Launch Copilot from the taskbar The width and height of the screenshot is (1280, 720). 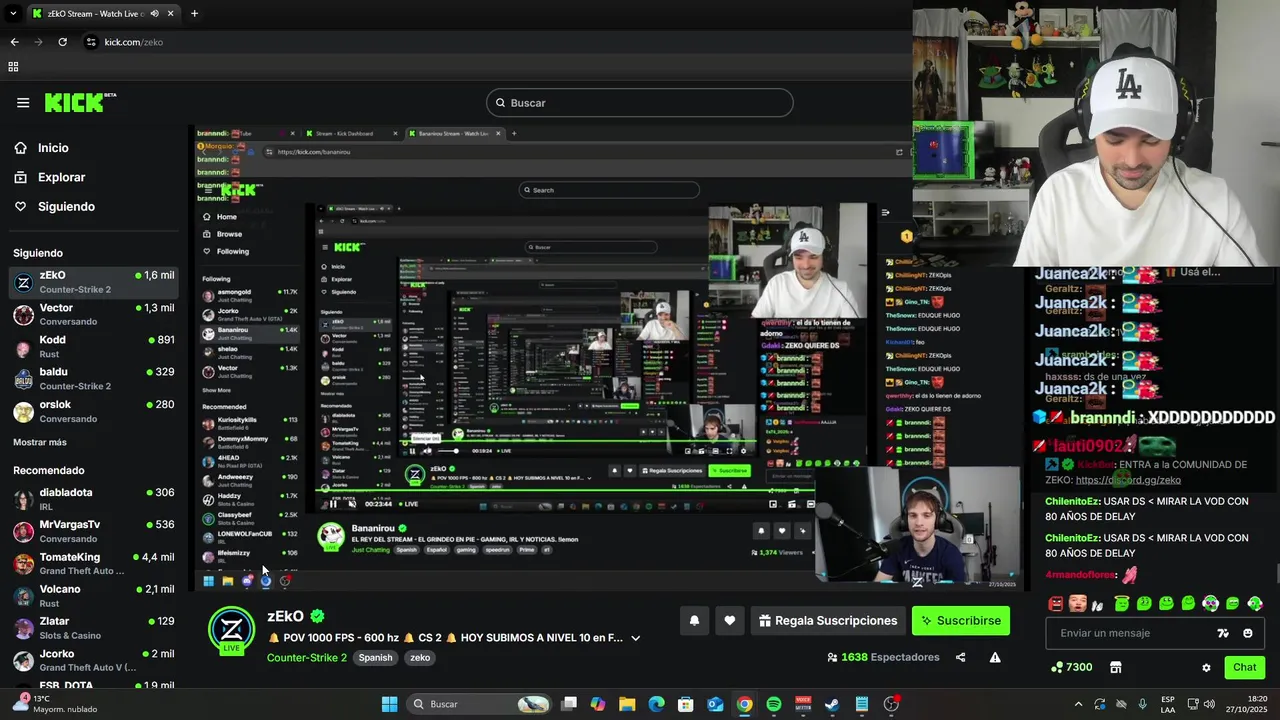[598, 704]
